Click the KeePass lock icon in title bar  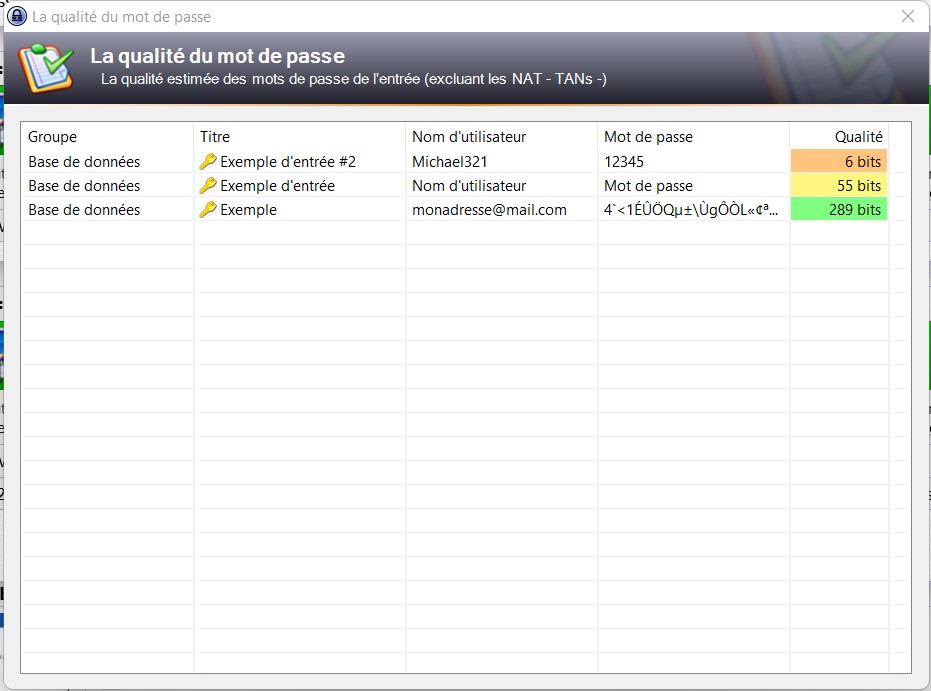16,16
